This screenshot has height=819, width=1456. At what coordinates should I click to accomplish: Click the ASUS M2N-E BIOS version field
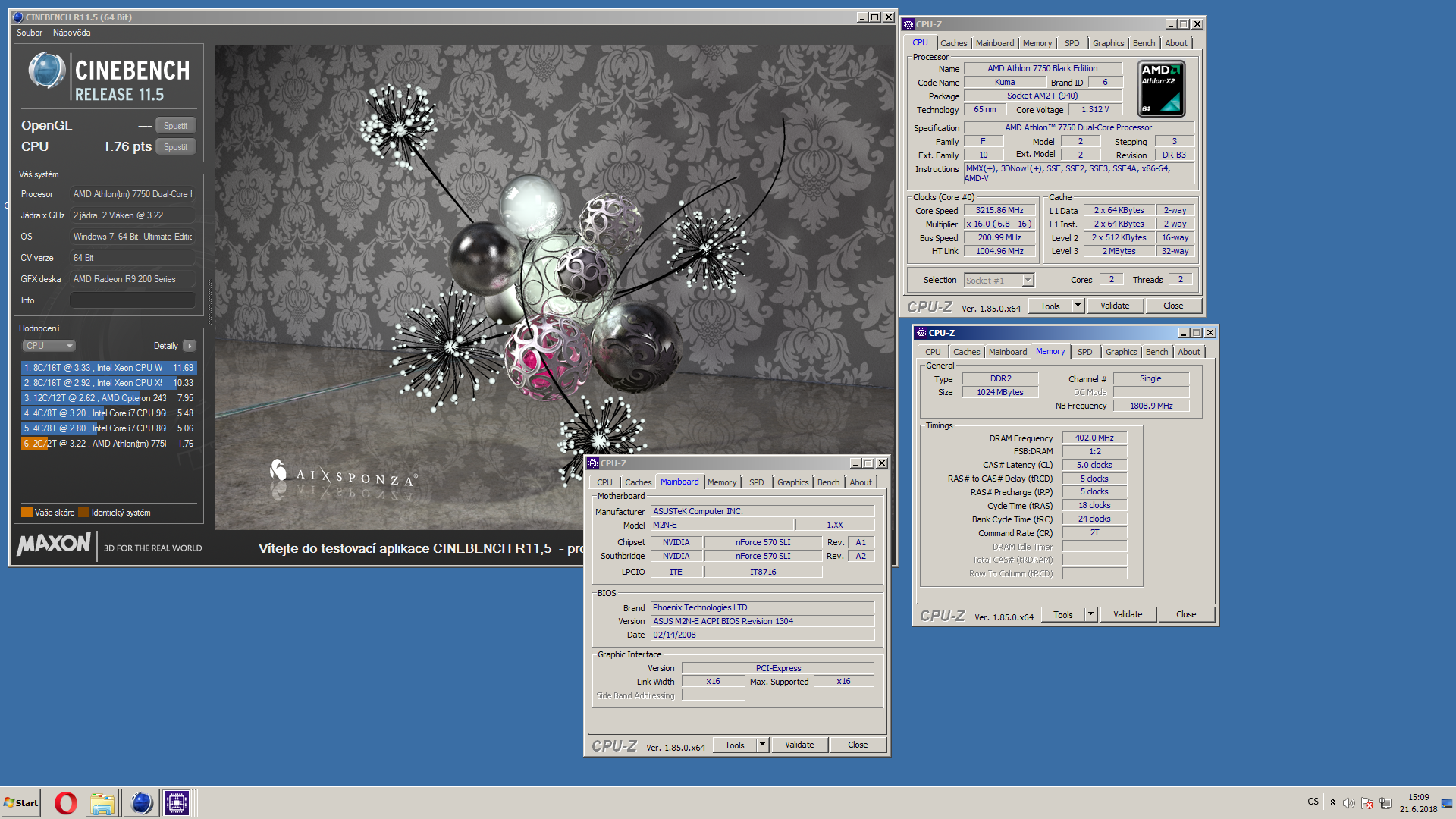[762, 622]
